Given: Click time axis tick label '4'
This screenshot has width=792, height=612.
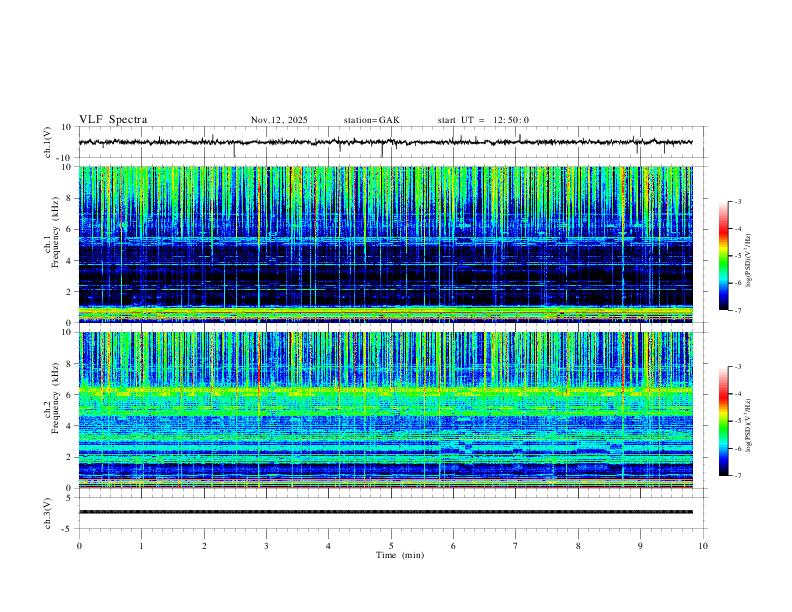Looking at the screenshot, I should 328,546.
